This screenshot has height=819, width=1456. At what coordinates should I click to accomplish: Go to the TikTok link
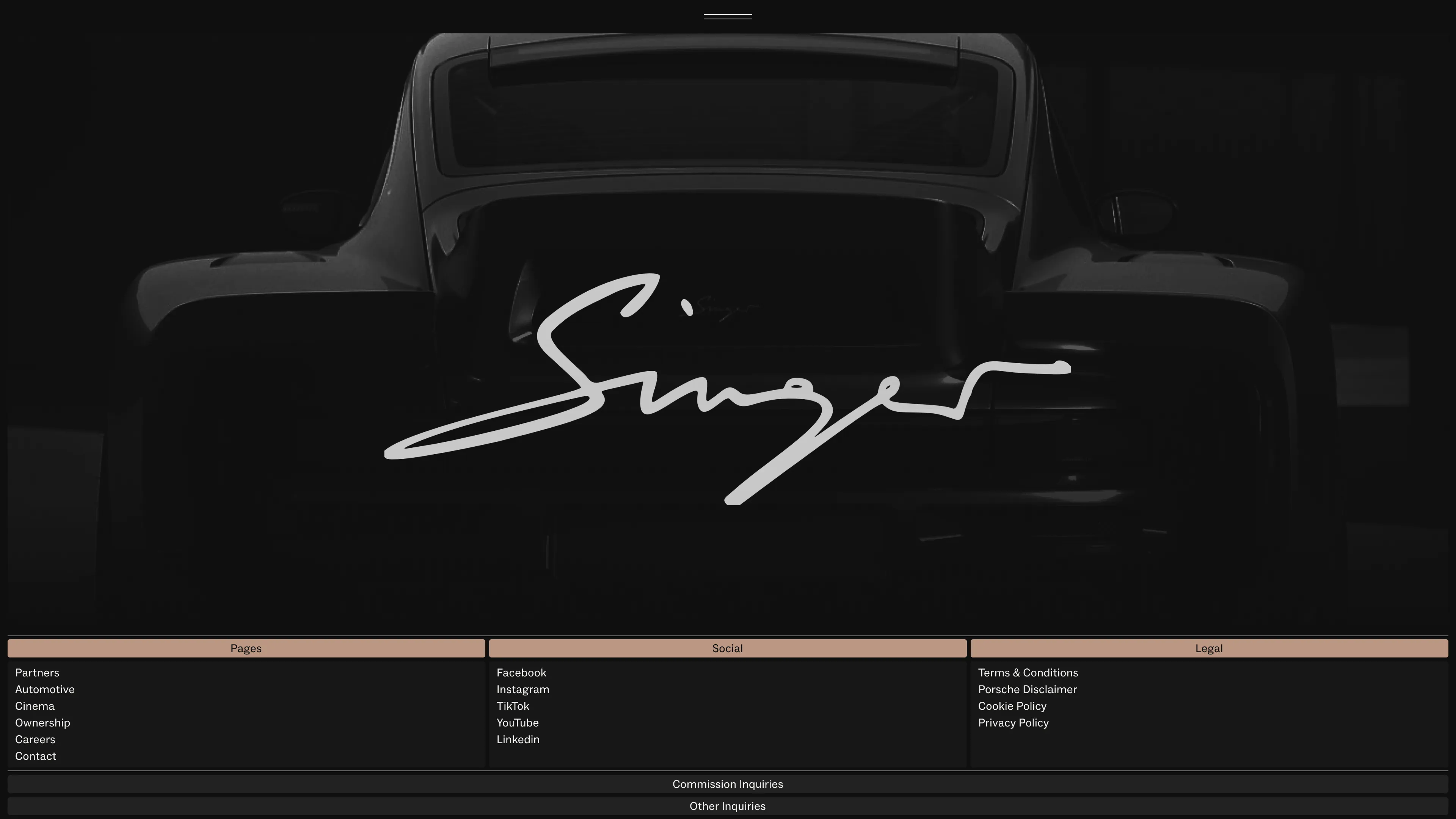coord(513,706)
